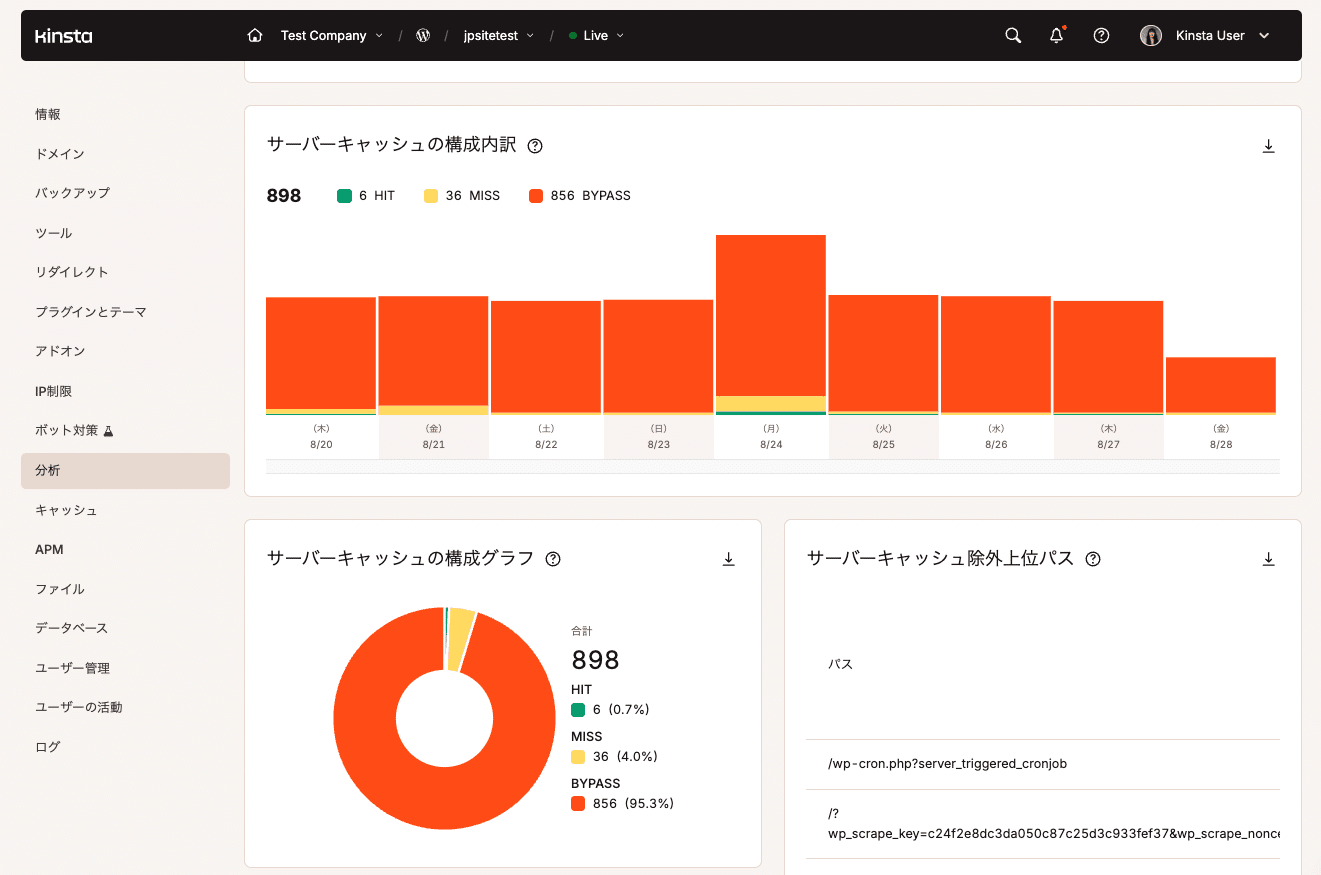Open help for サーバーキャッシュの構成グラフ
The image size is (1321, 875).
coord(553,559)
